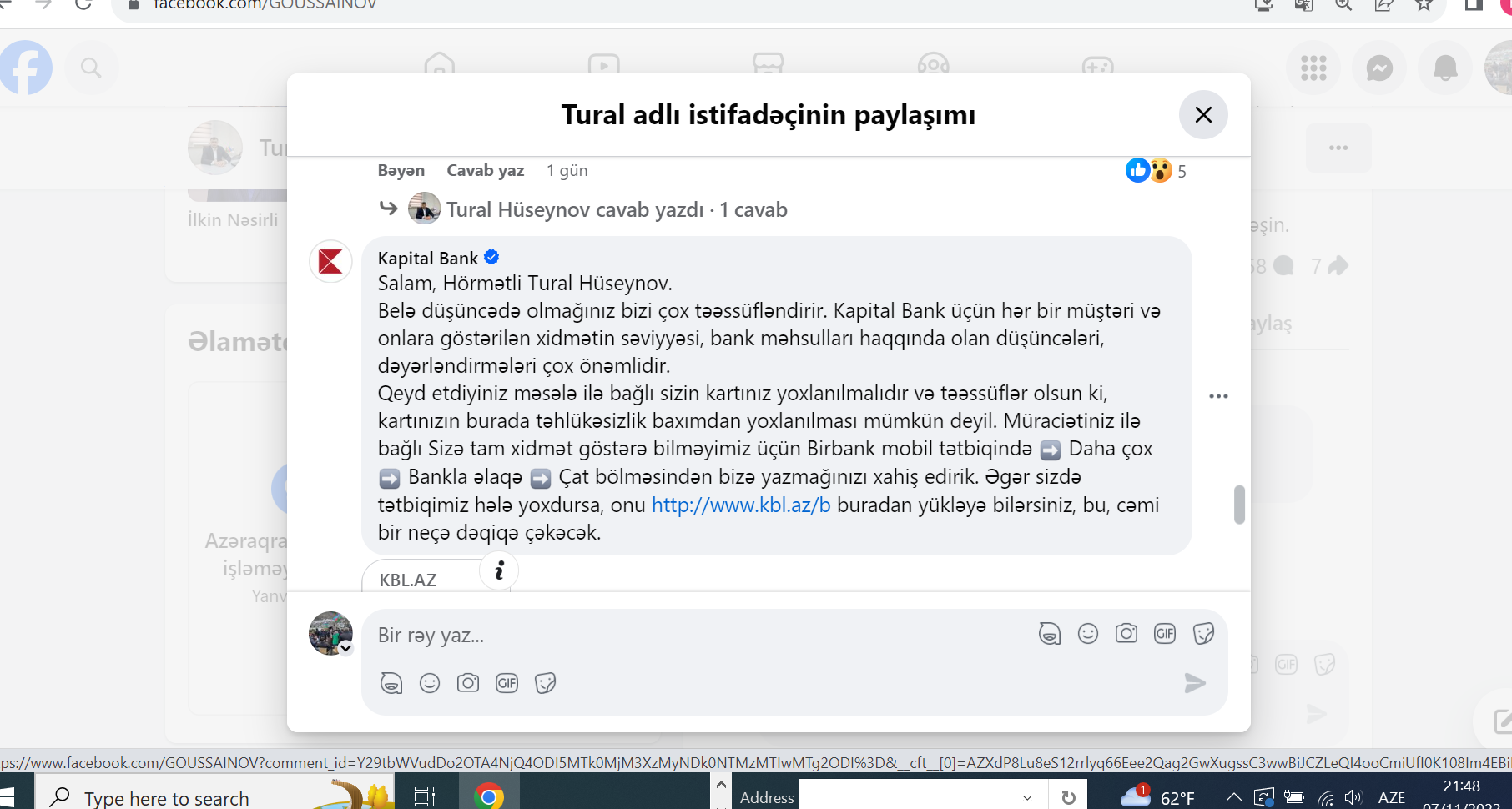Insert avatar sticker in comment field top row

coord(1049,634)
